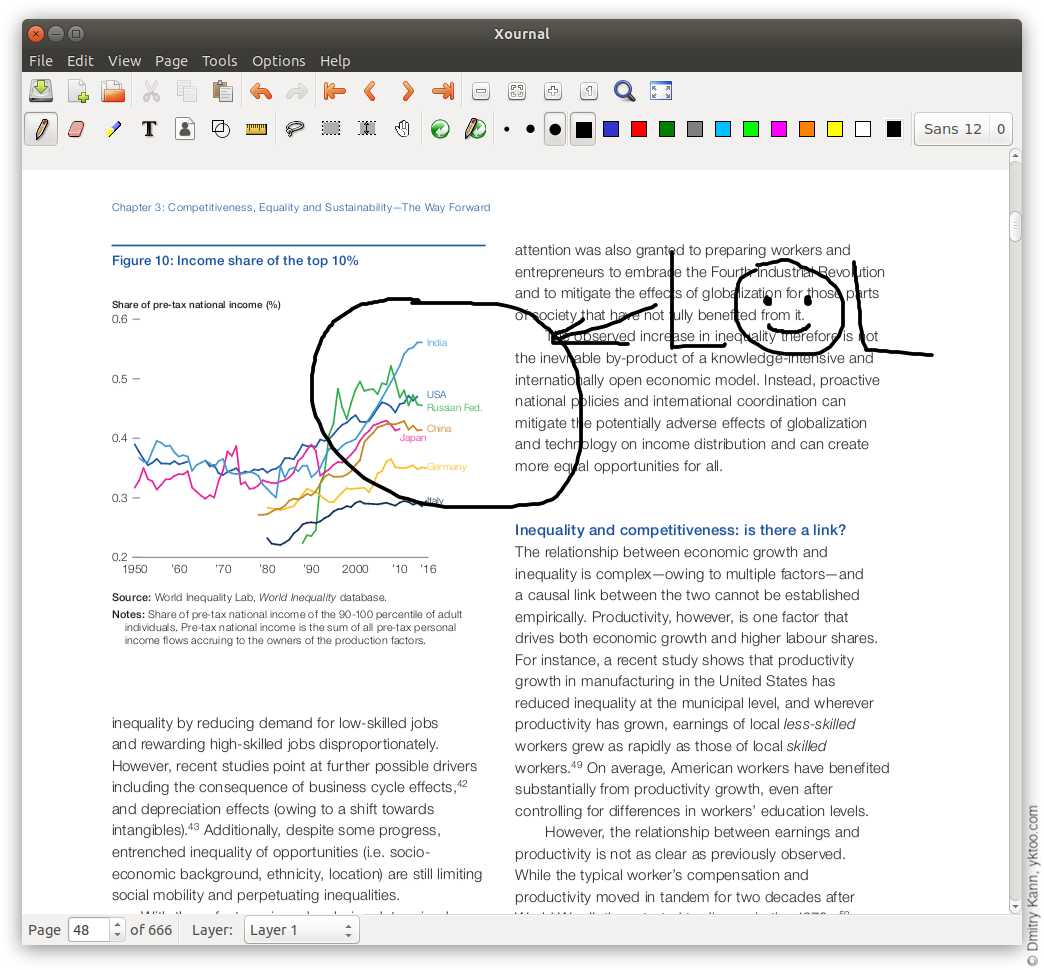
Task: Choose the thick line thickness dot
Action: tap(555, 129)
